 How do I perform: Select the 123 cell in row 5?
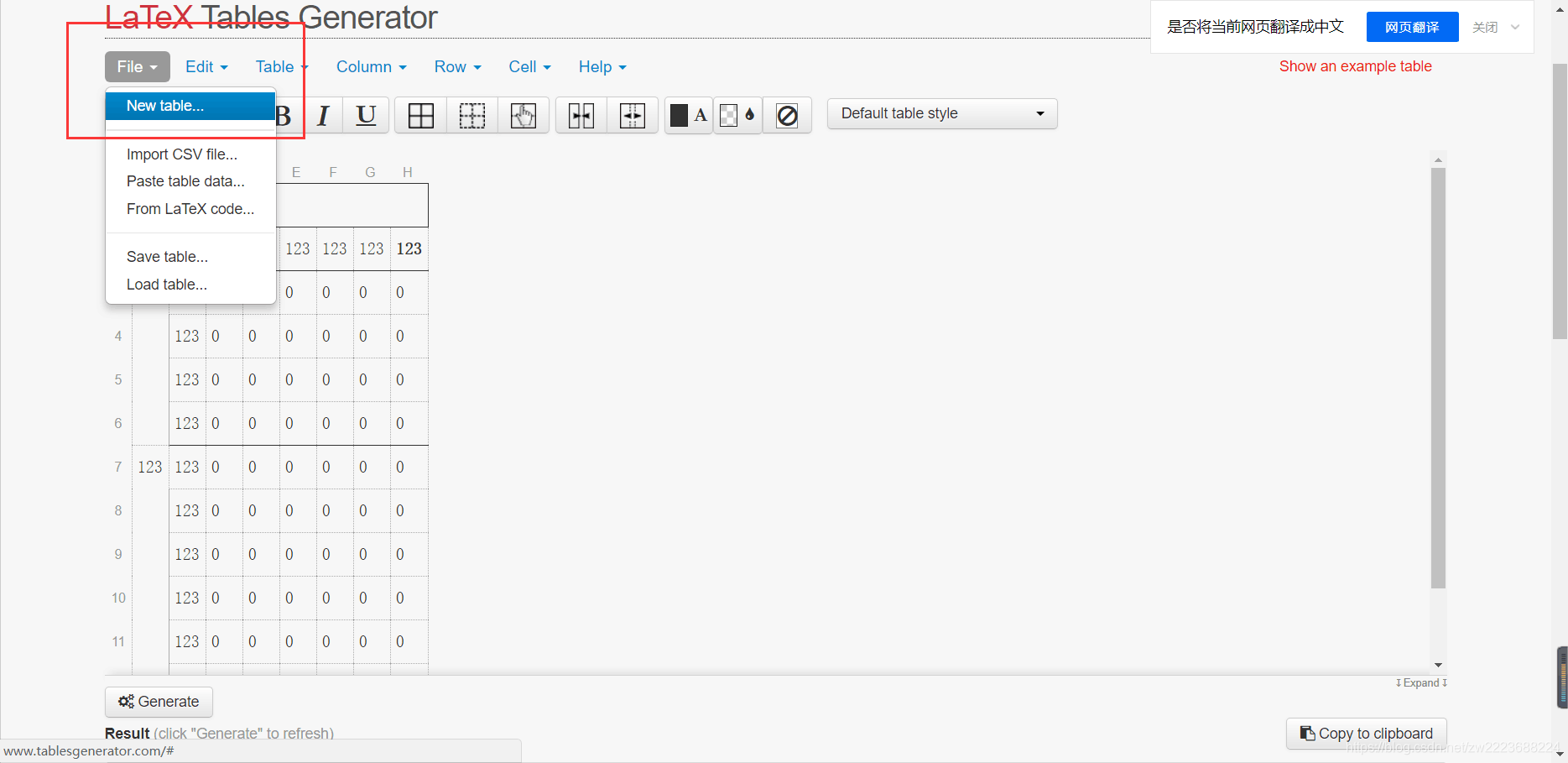(x=187, y=379)
